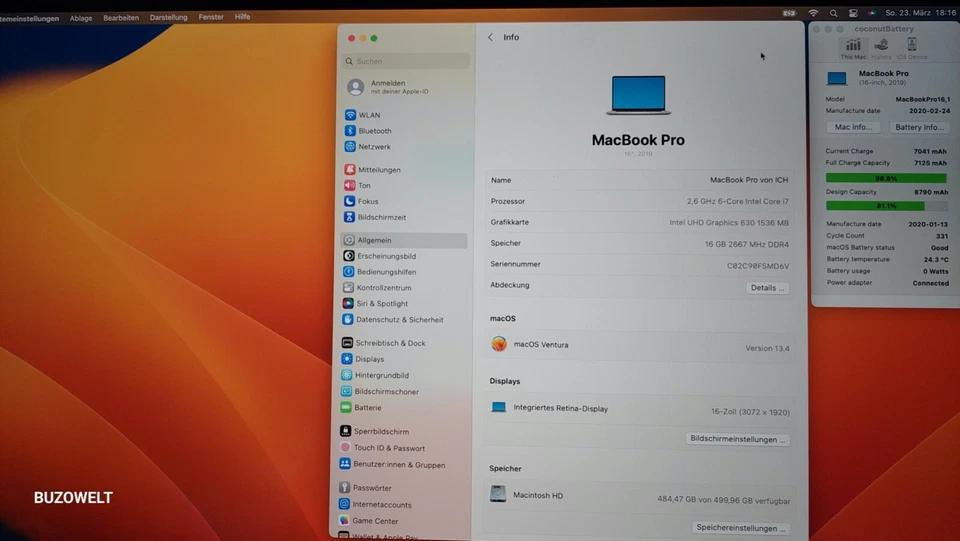
Task: Open Bildschirmeinstellungen button
Action: (737, 439)
